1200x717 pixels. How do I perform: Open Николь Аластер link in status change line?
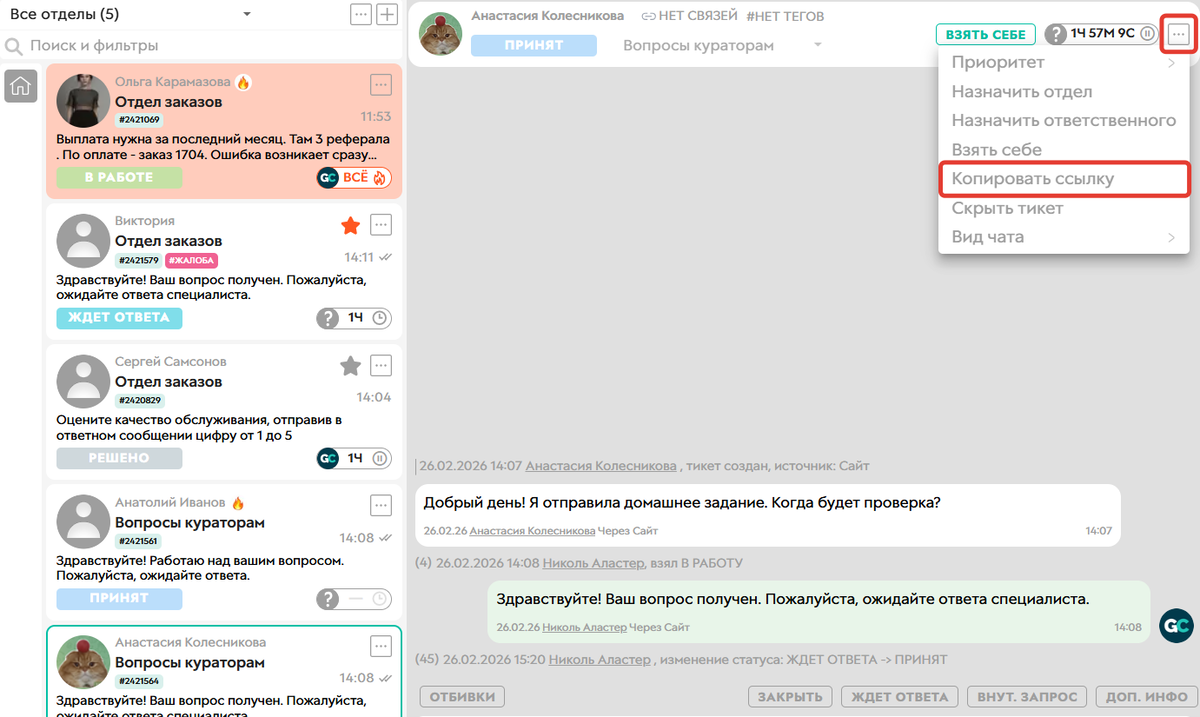600,660
